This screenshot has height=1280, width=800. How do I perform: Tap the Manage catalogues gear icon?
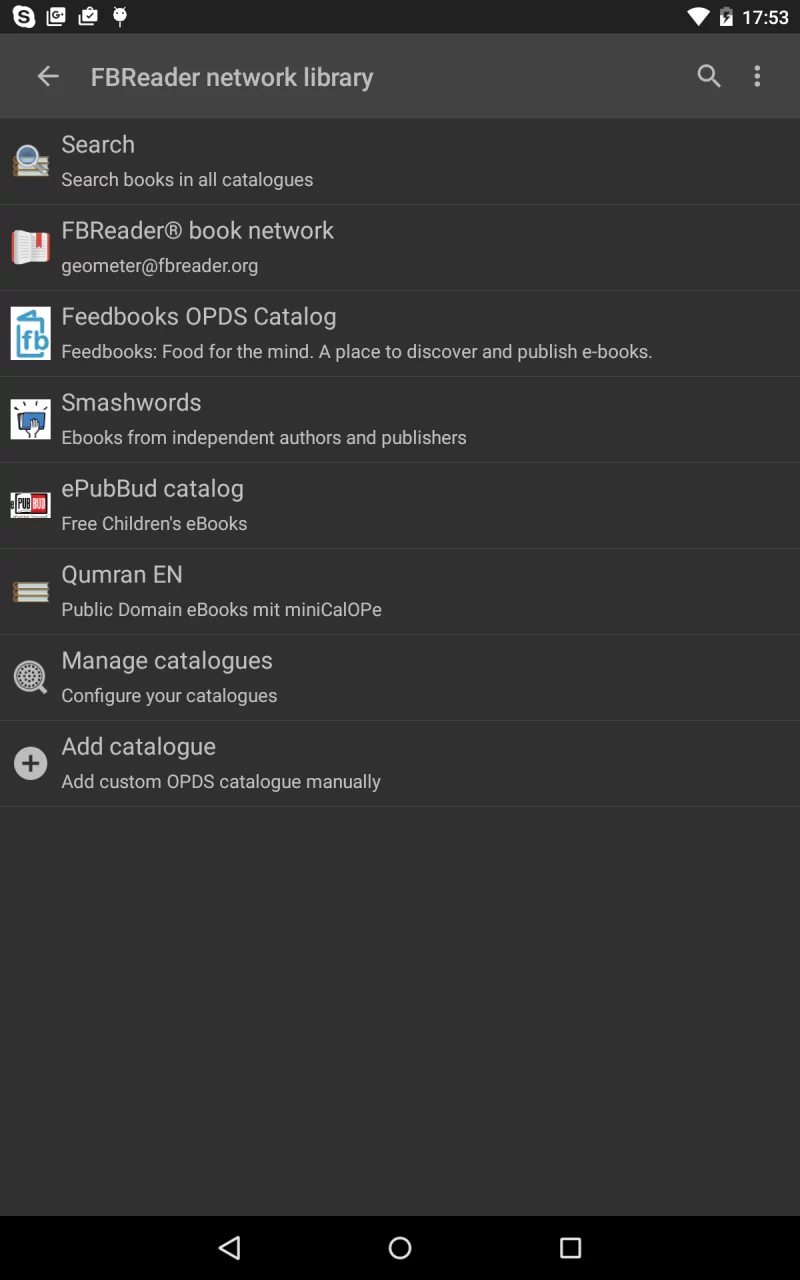point(30,677)
